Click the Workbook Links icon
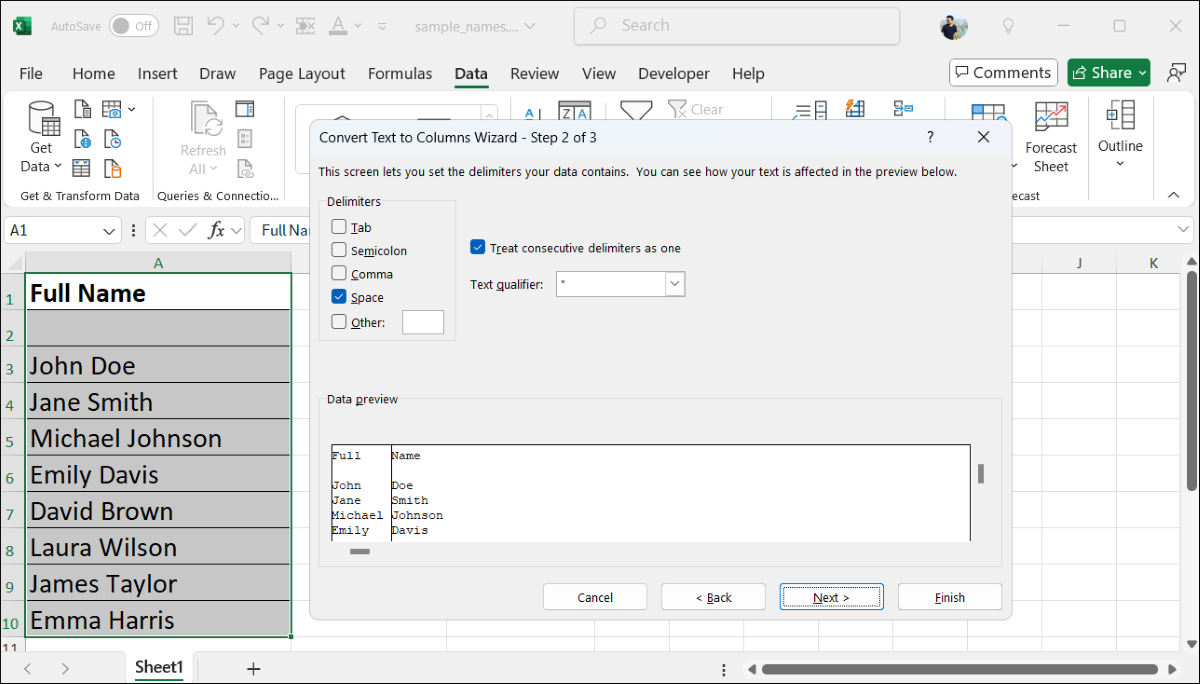The width and height of the screenshot is (1200, 684). point(245,167)
